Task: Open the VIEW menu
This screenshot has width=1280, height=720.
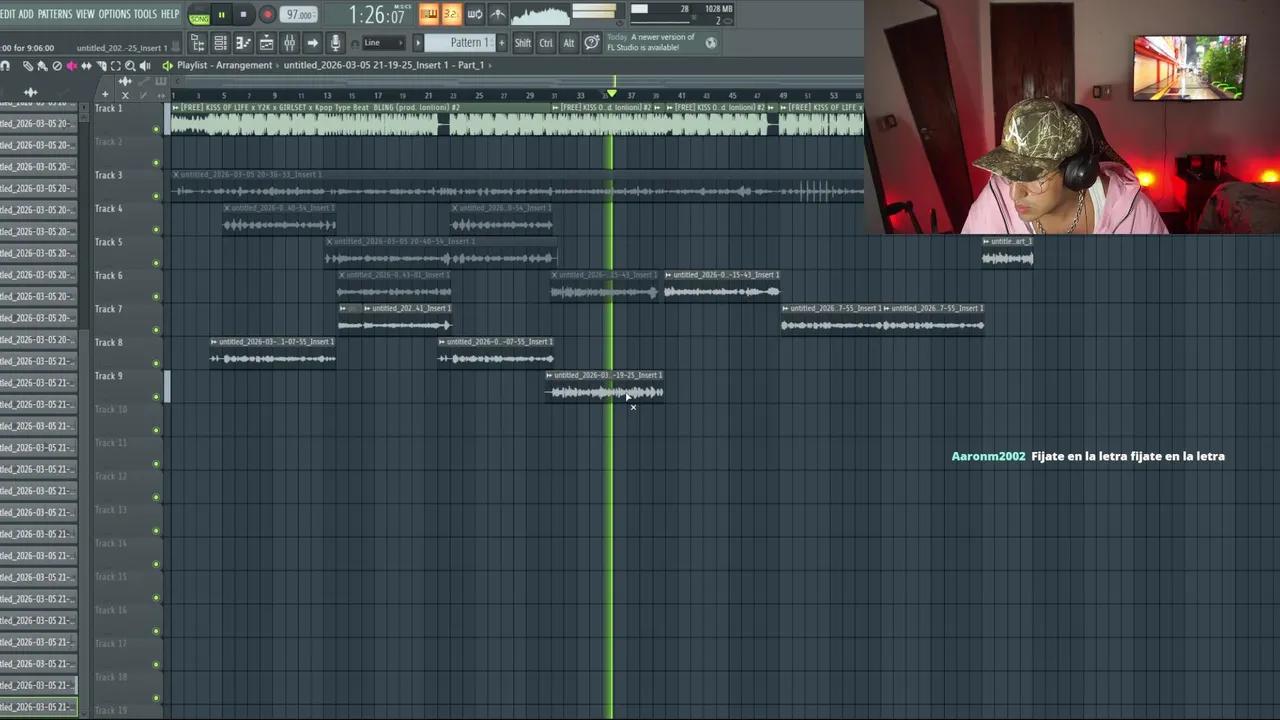Action: pos(85,14)
